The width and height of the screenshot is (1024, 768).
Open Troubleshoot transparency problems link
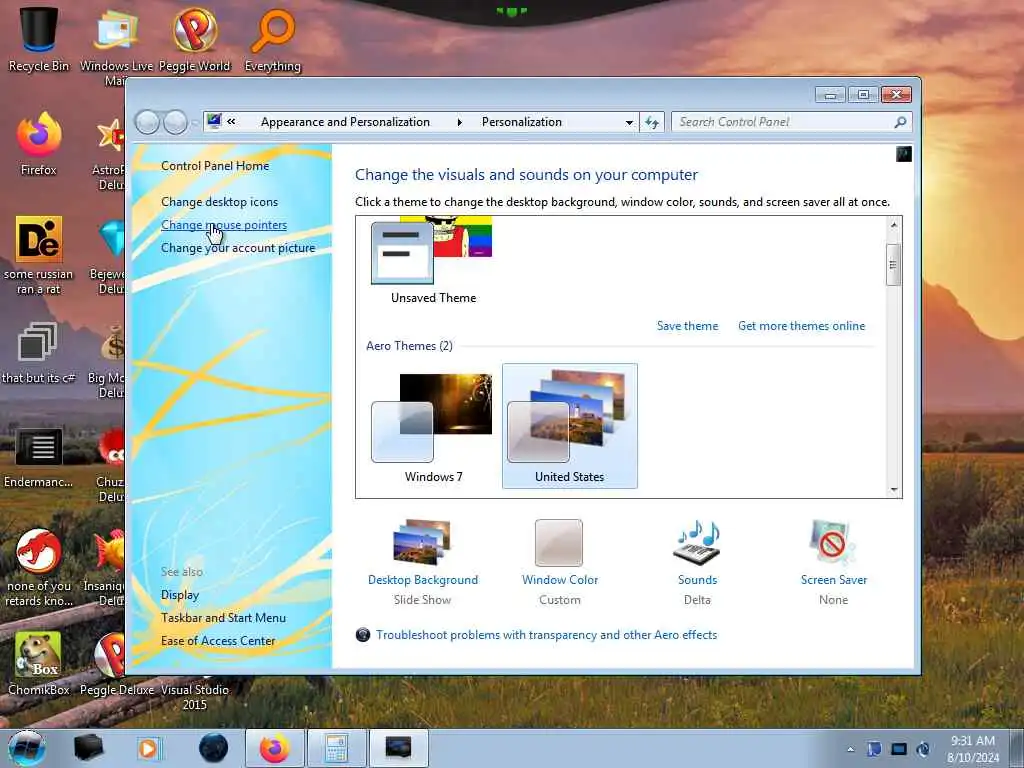pos(547,635)
